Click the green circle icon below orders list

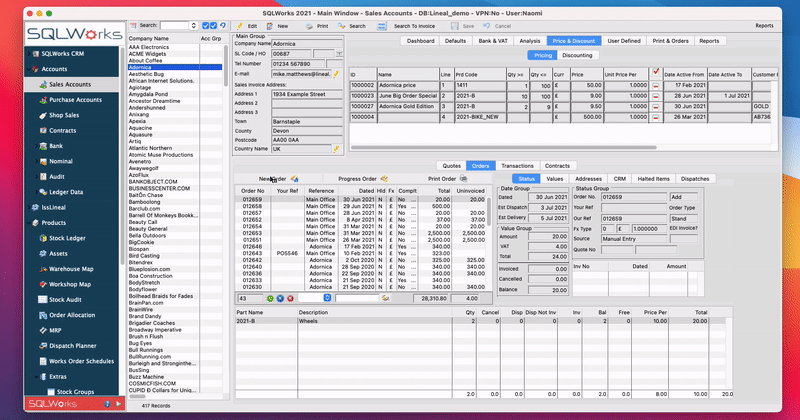point(269,298)
